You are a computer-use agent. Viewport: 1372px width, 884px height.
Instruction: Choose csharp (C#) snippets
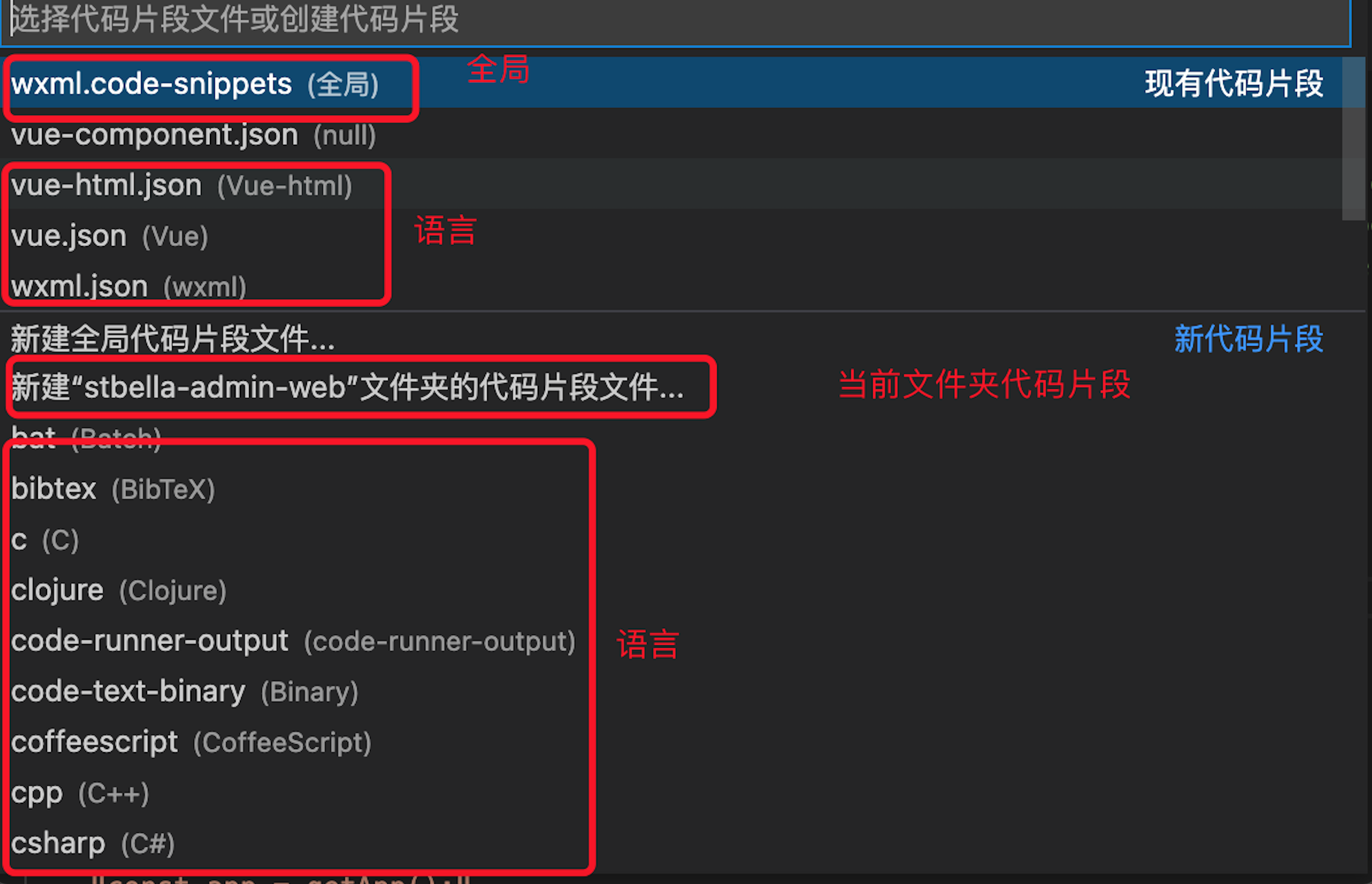tap(671, 844)
